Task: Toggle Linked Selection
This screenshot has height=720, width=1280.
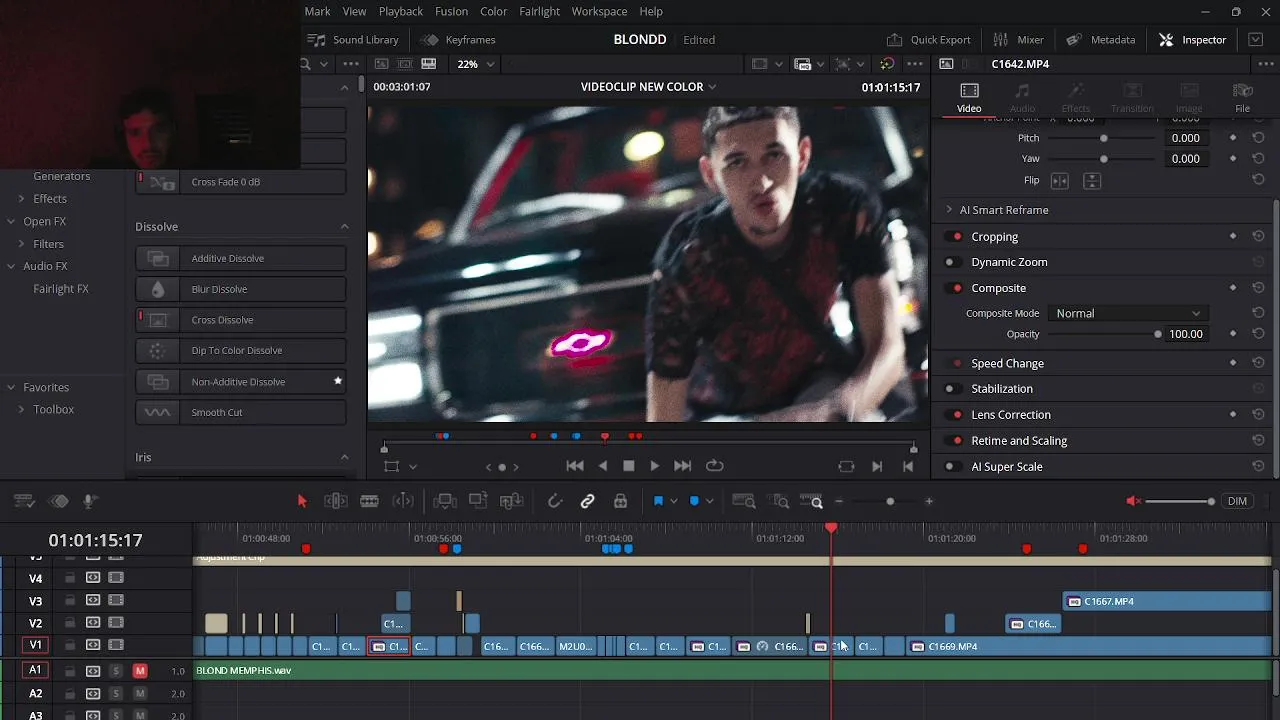Action: tap(588, 501)
